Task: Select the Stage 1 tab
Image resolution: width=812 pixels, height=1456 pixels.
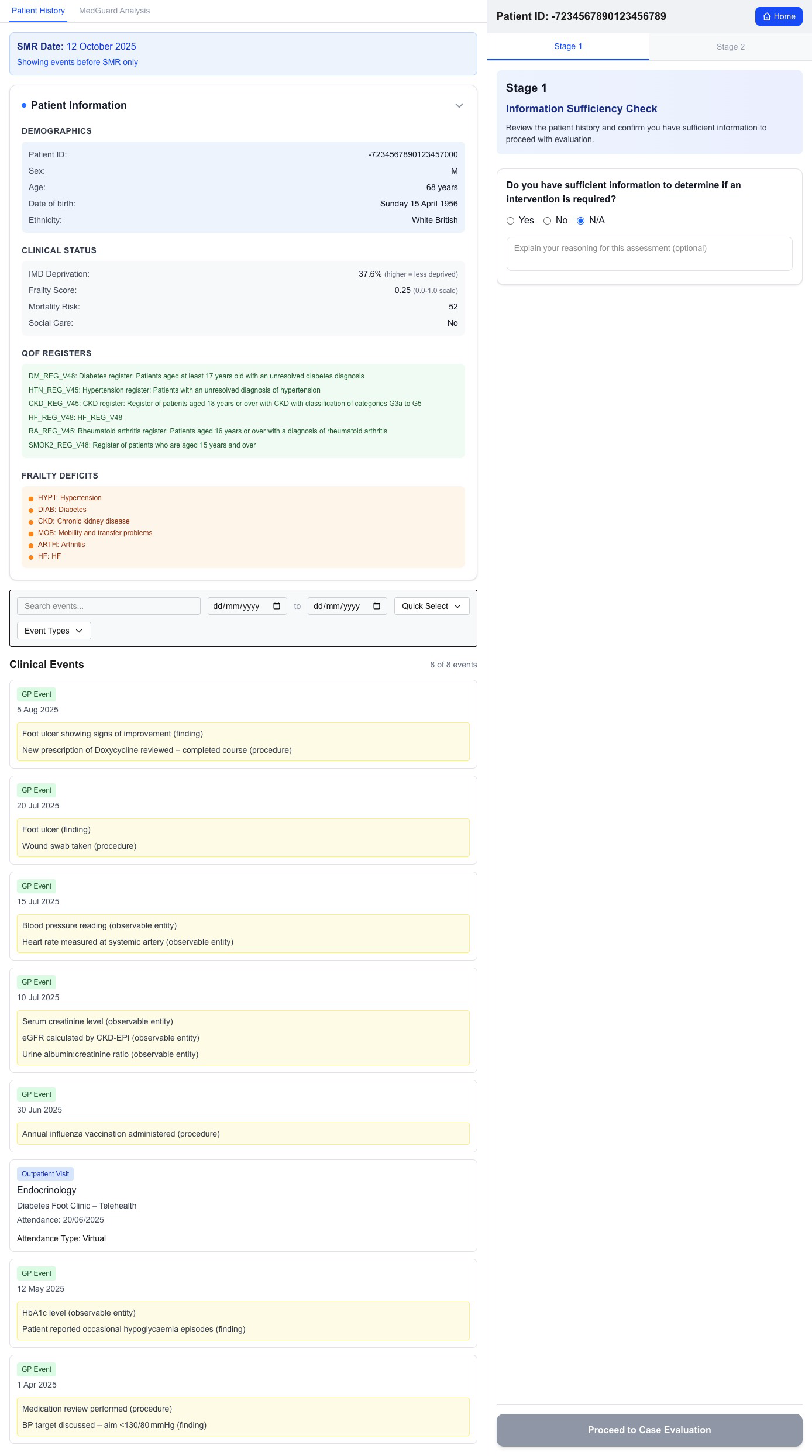Action: point(568,47)
